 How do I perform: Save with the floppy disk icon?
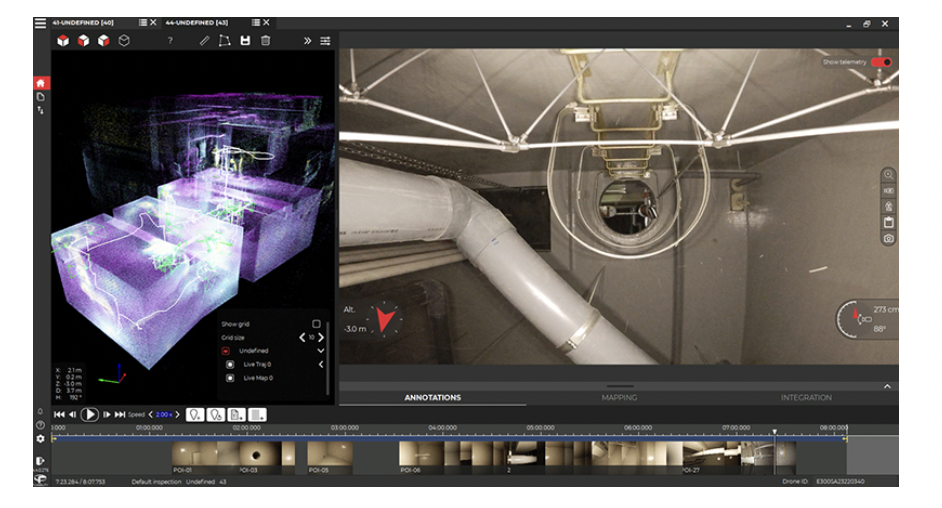[x=245, y=40]
